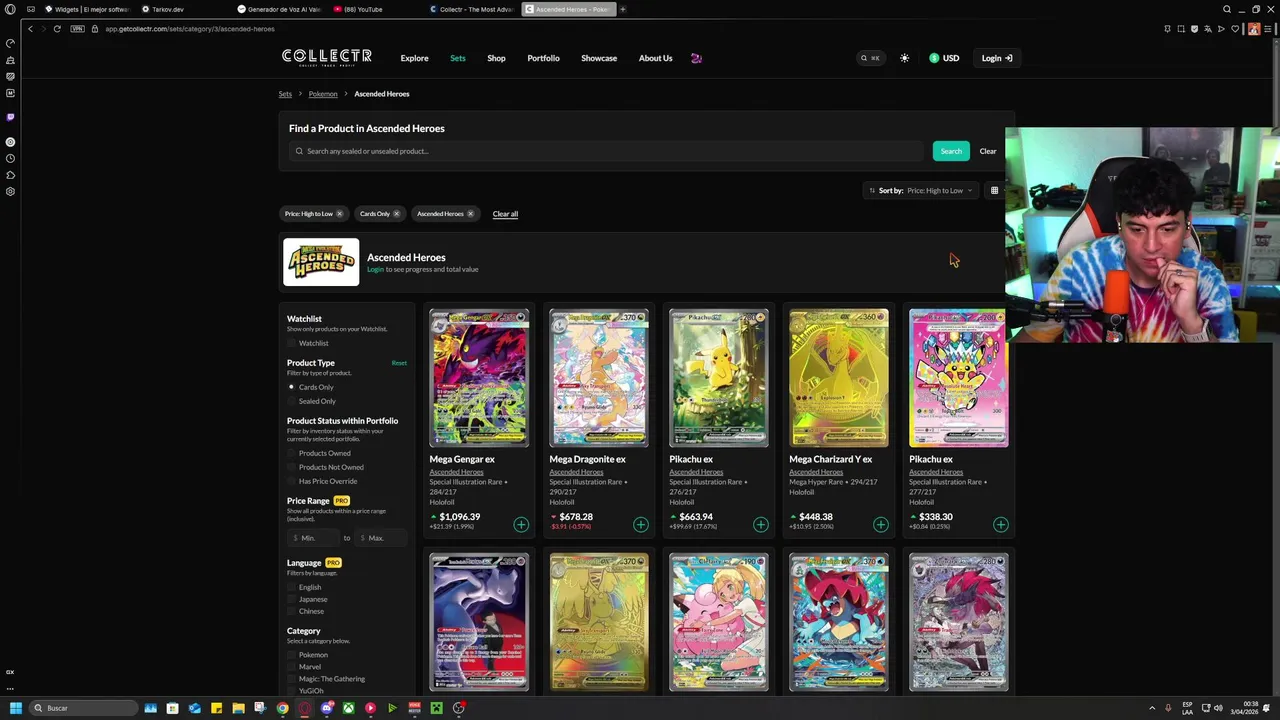1280x720 pixels.
Task: Open Discord from the taskbar
Action: (327, 708)
